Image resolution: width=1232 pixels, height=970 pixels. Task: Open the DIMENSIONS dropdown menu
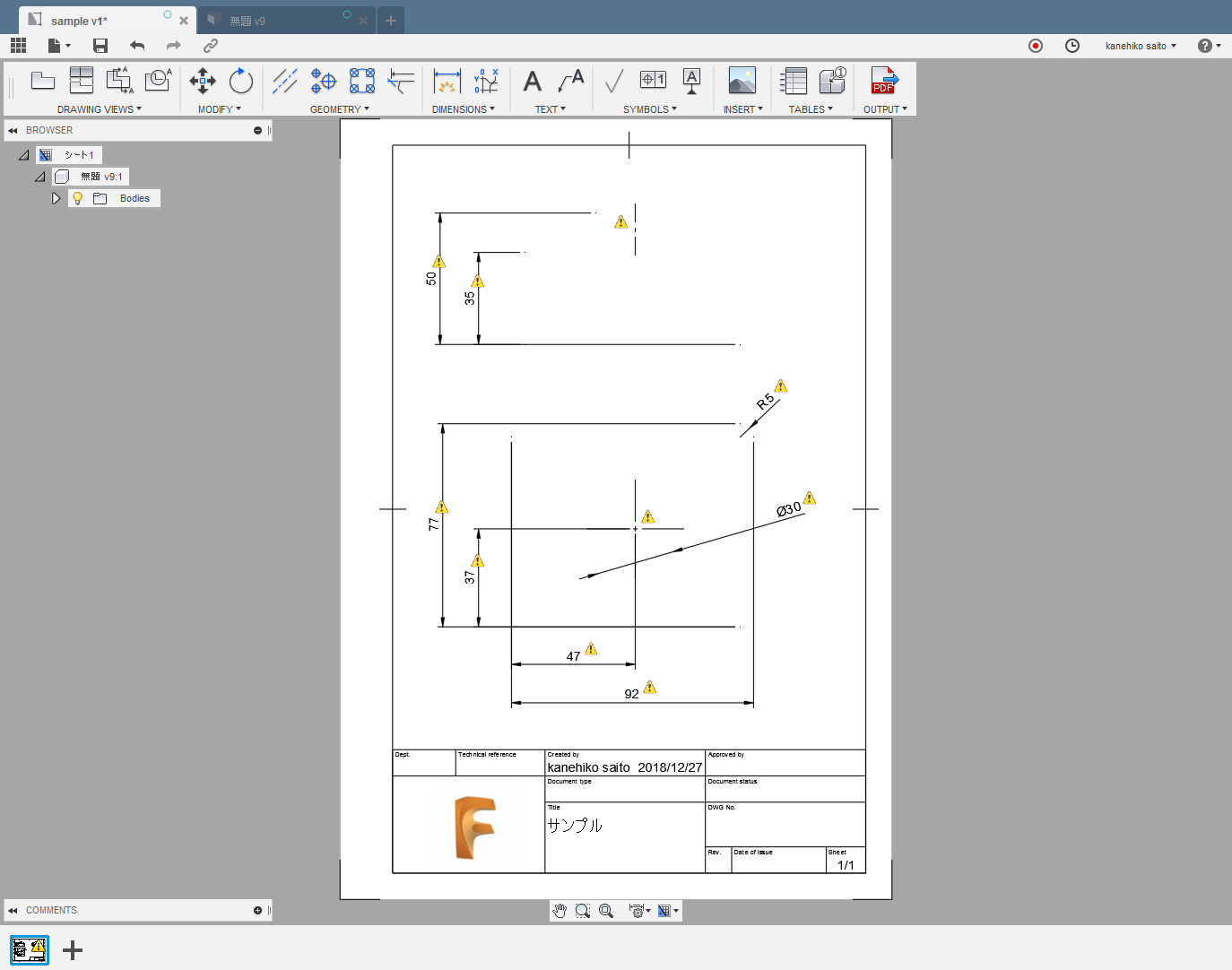coord(464,109)
